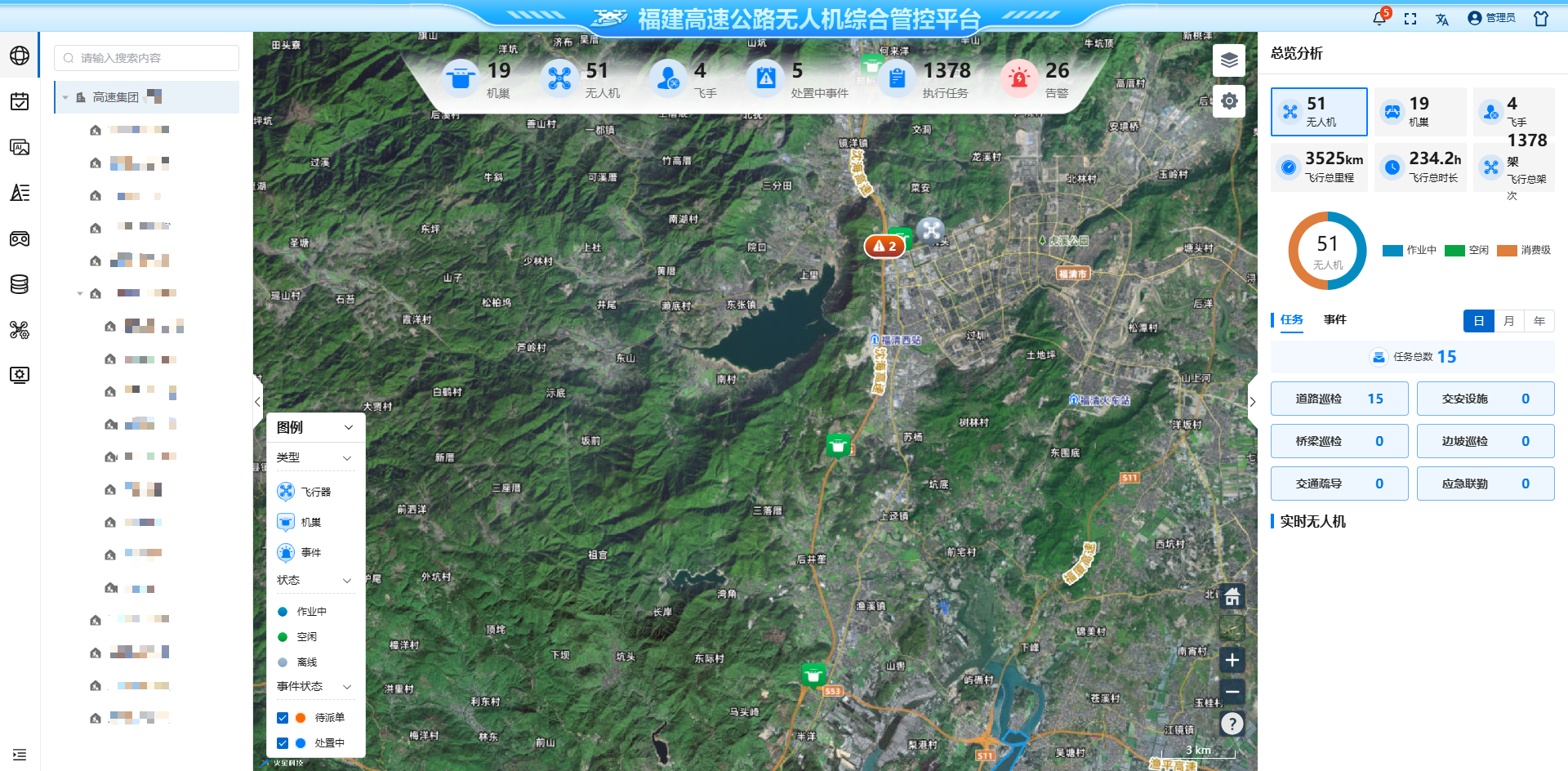
Task: Switch to the 事件 tab
Action: coord(1335,319)
